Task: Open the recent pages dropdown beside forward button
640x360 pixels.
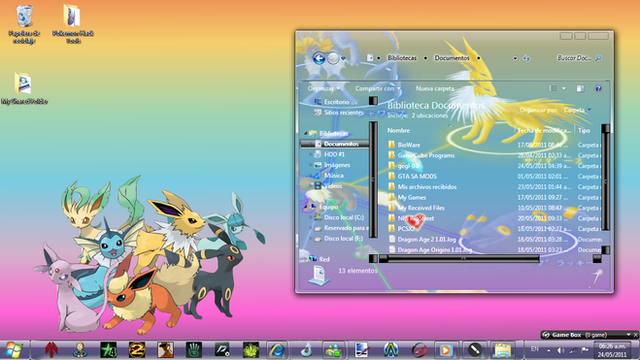Action: (343, 59)
